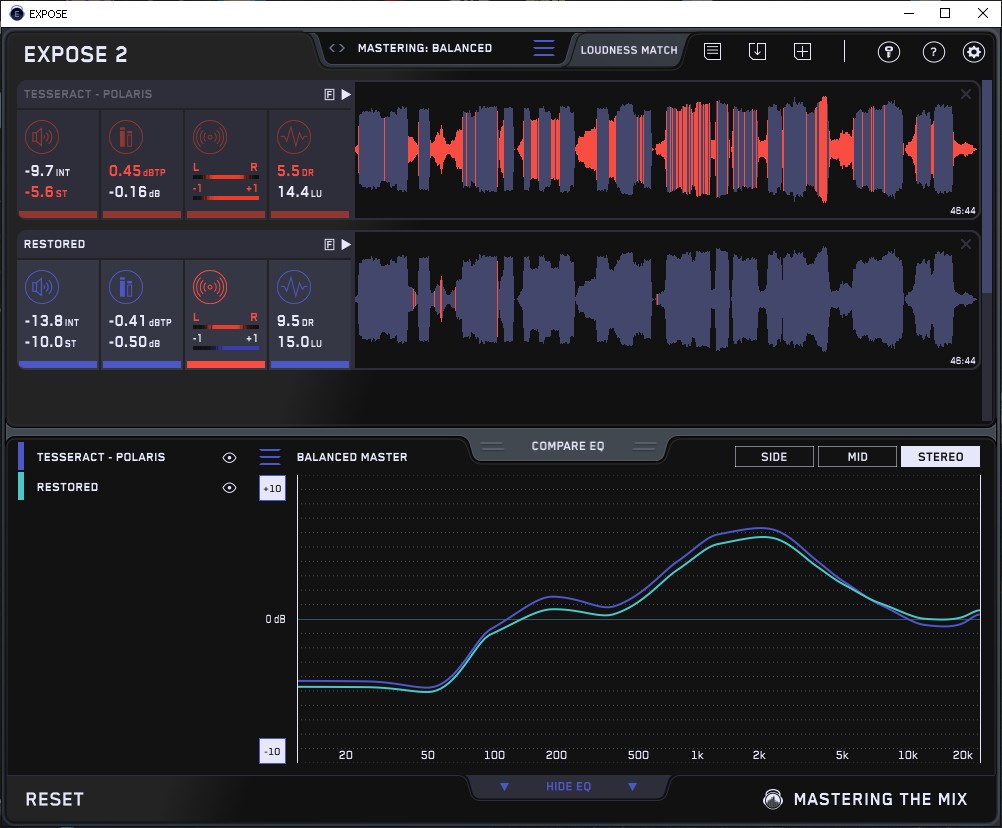Open the Balanced Master reference curve menu
This screenshot has height=828, width=1002.
click(x=270, y=457)
